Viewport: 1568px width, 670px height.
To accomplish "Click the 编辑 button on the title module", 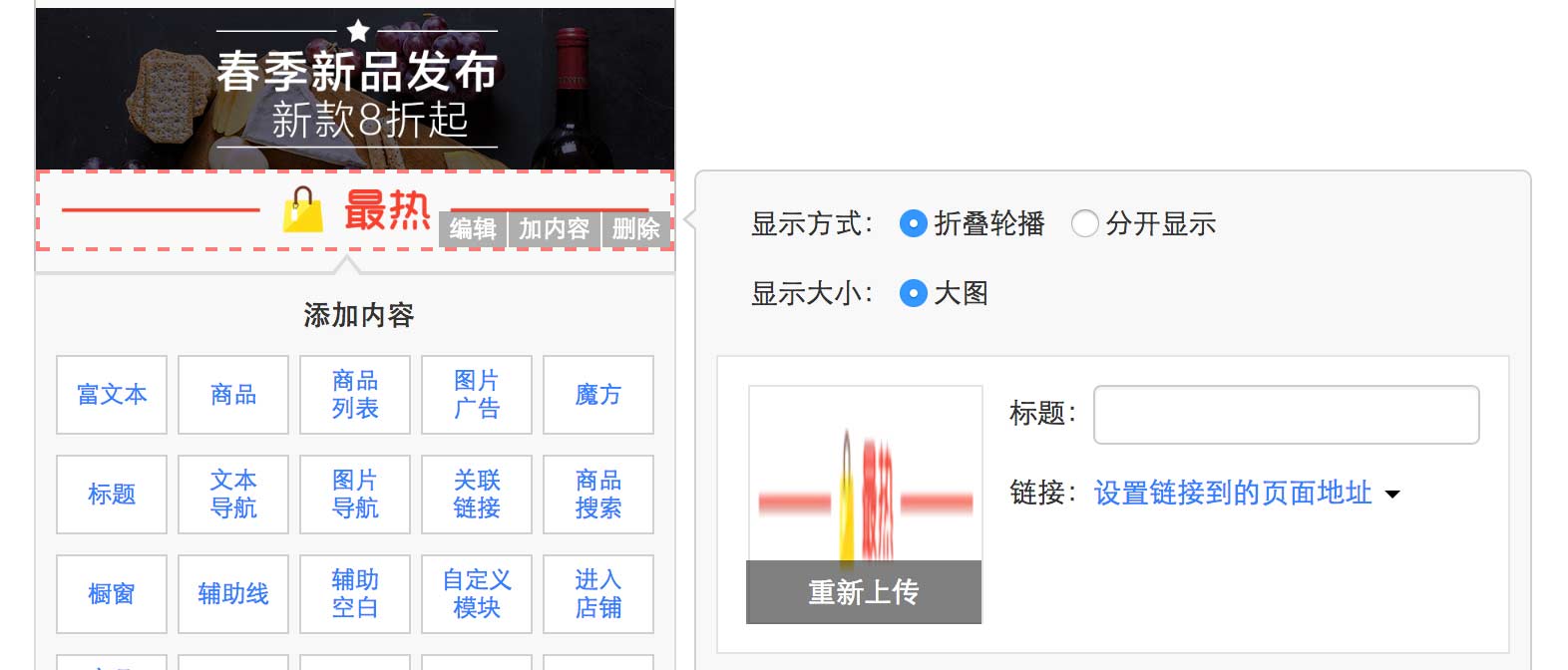I will click(474, 229).
